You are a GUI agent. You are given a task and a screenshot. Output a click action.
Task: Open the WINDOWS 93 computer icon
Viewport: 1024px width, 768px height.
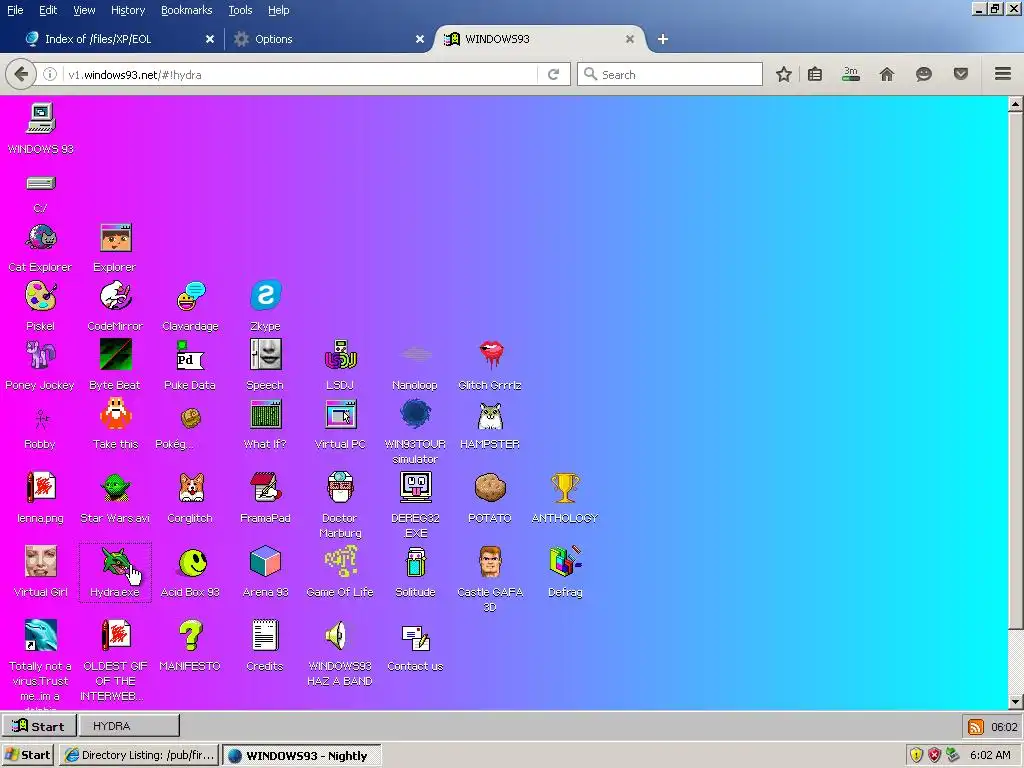click(40, 119)
